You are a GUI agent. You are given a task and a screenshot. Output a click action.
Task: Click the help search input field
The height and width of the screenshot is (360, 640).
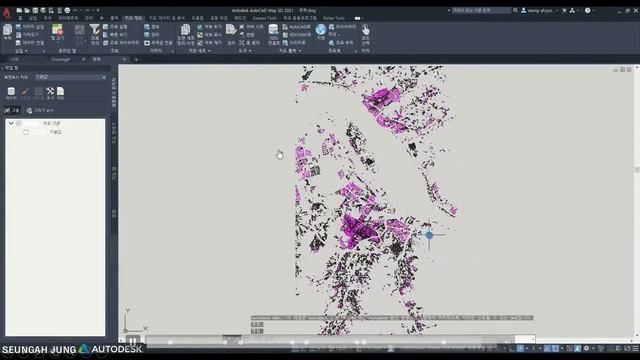pyautogui.click(x=481, y=10)
